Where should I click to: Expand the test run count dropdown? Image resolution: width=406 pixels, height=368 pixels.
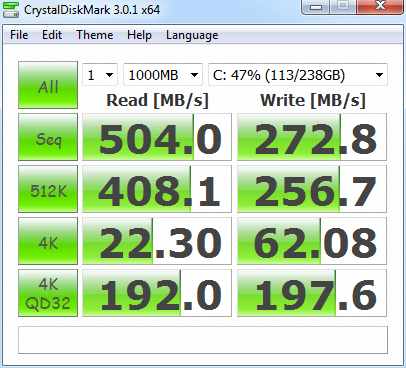tap(100, 75)
